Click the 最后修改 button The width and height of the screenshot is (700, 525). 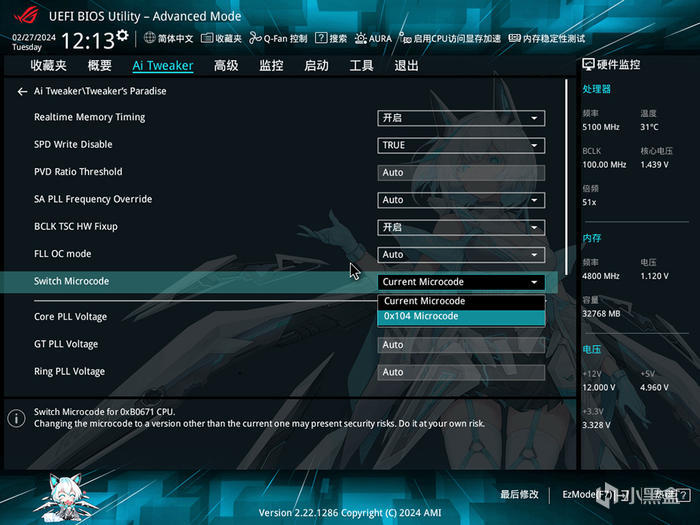[519, 495]
